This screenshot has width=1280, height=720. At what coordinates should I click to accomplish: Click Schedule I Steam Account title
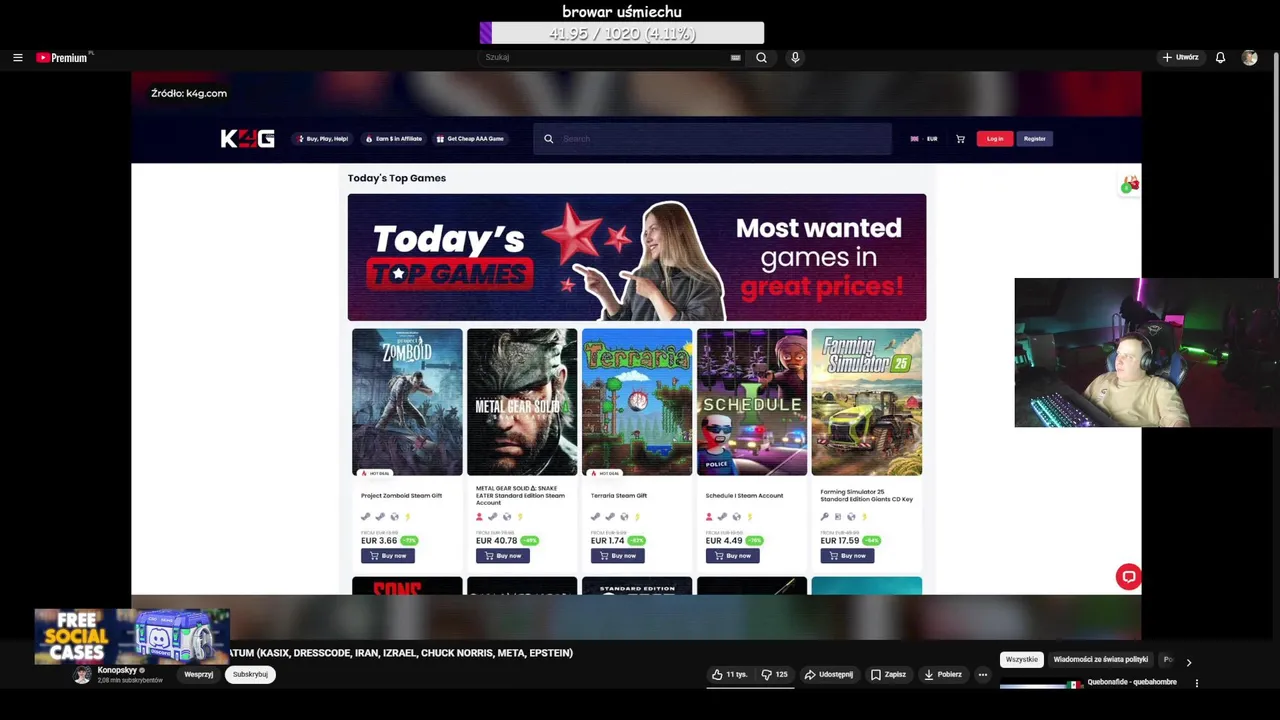744,495
